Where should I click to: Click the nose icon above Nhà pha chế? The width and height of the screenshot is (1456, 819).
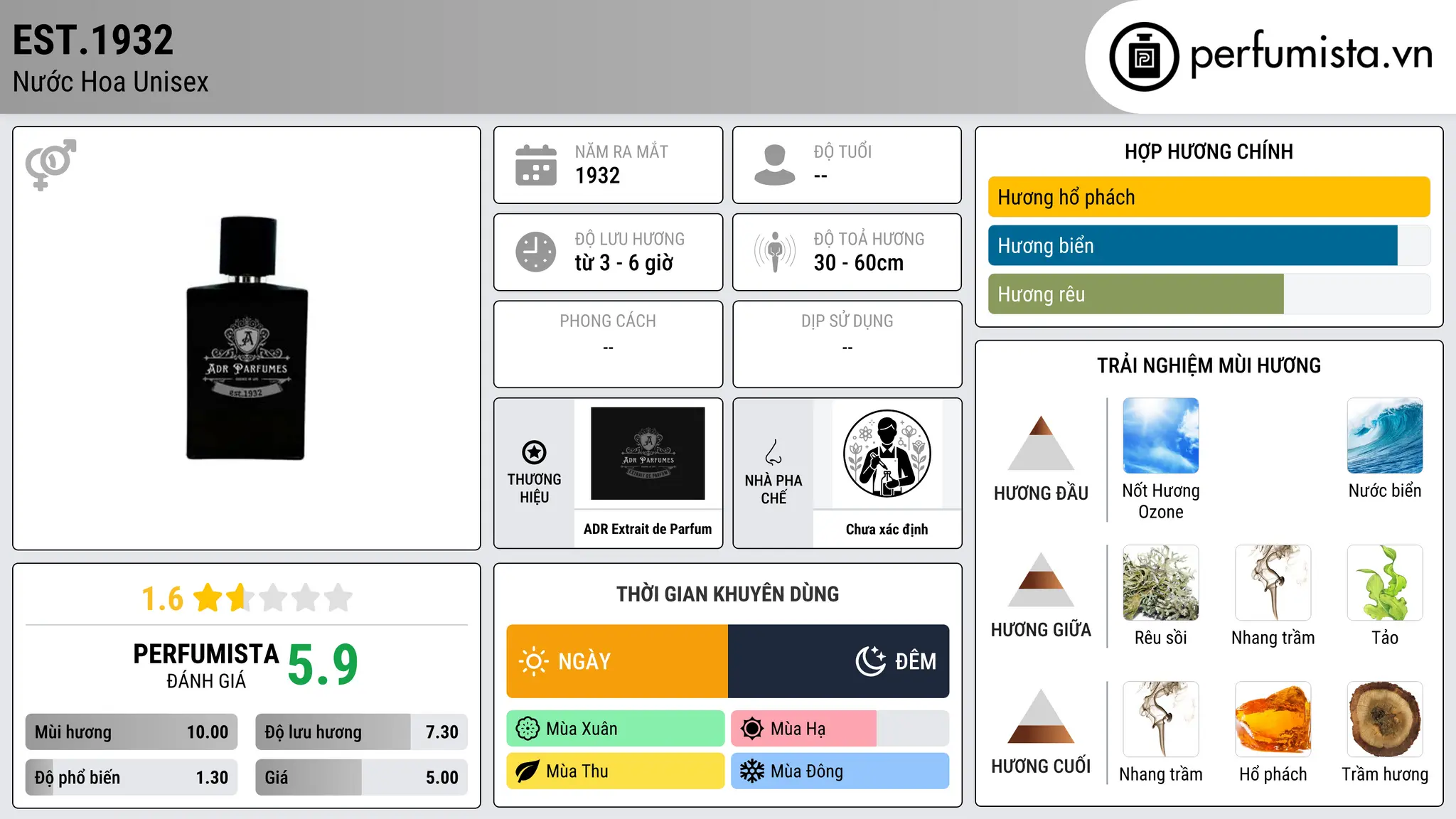point(773,451)
